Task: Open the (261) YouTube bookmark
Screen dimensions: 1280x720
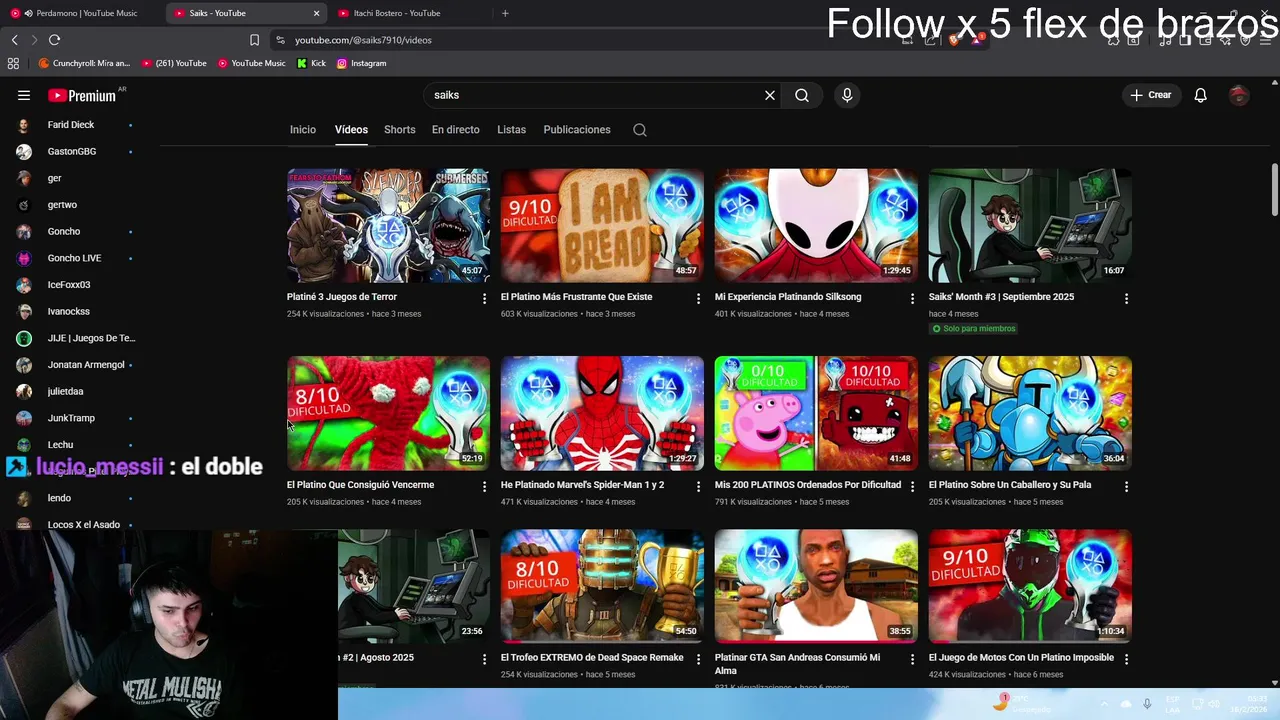Action: (x=174, y=63)
